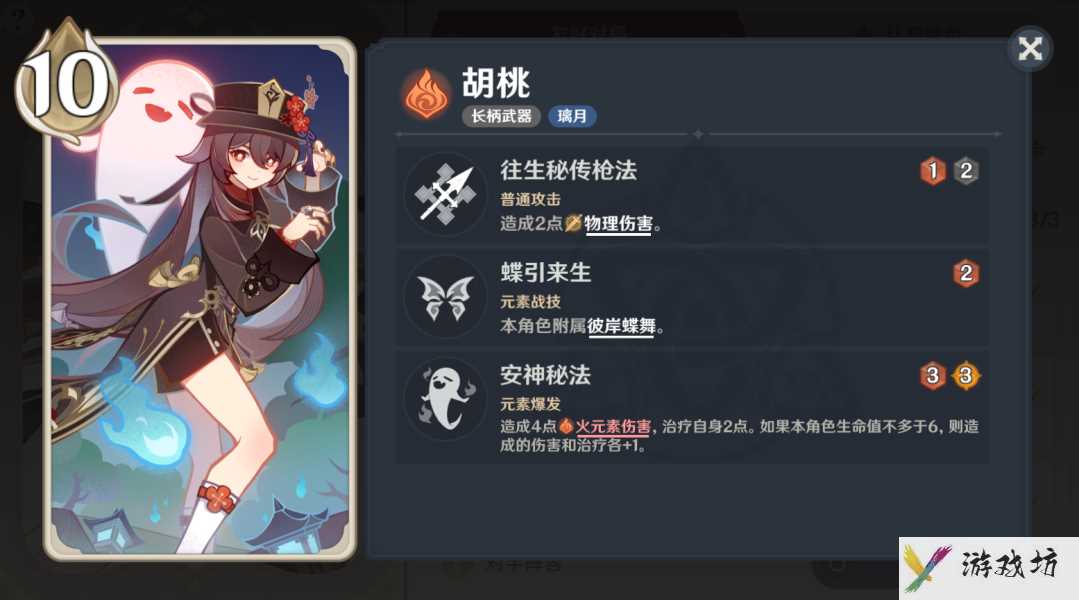
Task: Open the 火元素伤害 keyword link
Action: 612,427
